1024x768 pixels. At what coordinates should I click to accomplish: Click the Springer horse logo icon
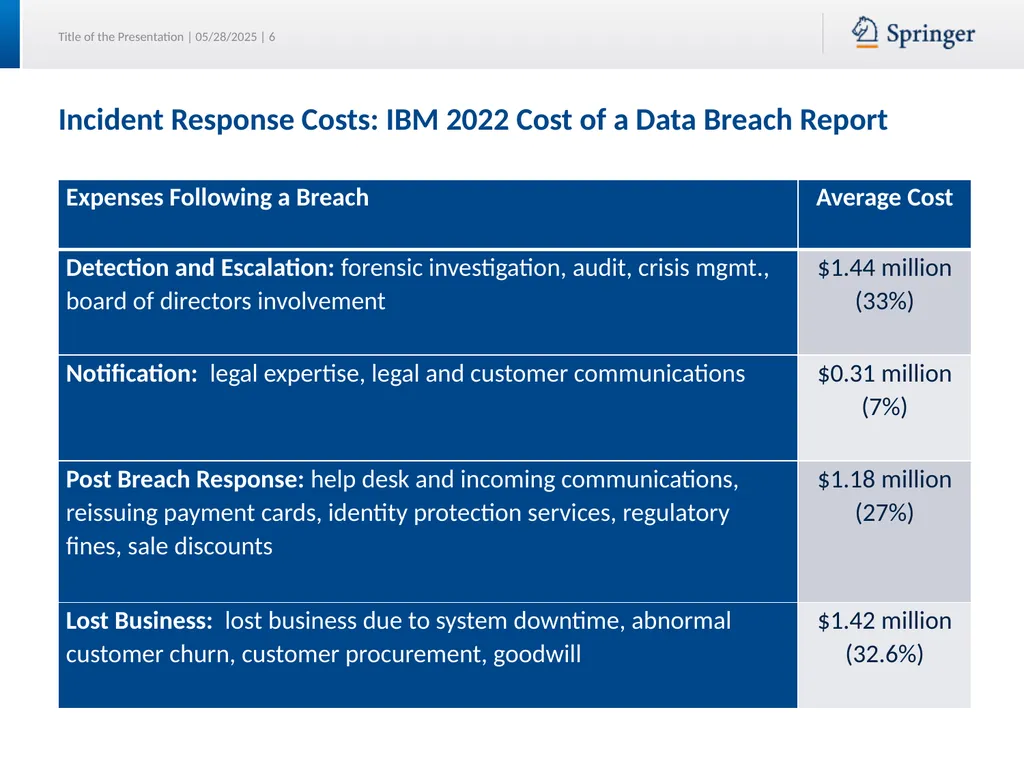(x=865, y=32)
